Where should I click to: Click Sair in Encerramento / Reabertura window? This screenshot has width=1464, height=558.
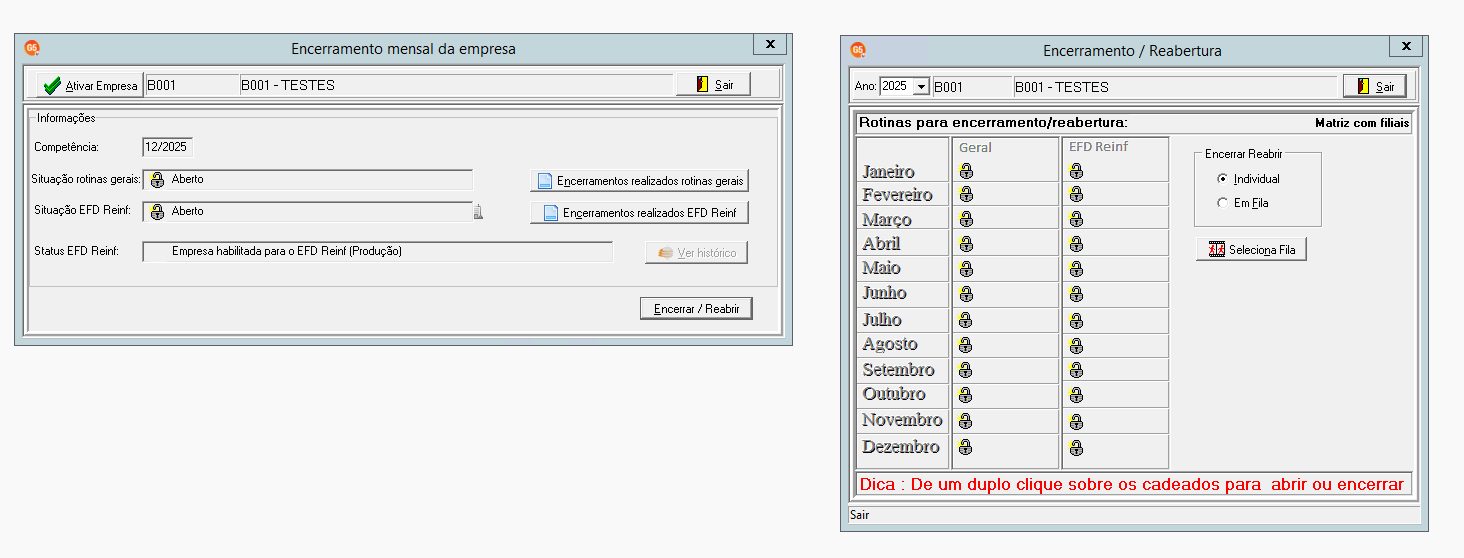point(1374,87)
